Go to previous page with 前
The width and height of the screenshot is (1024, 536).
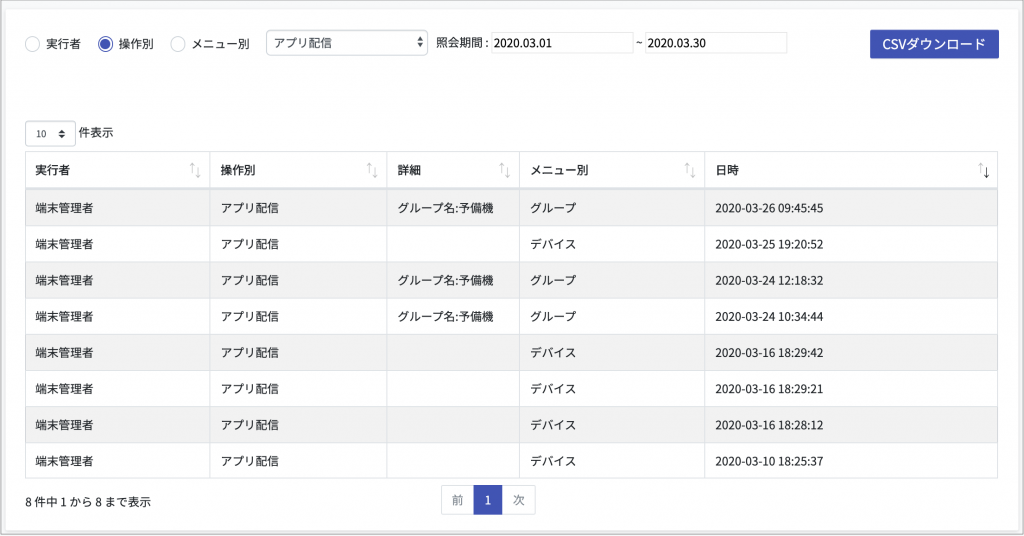457,500
